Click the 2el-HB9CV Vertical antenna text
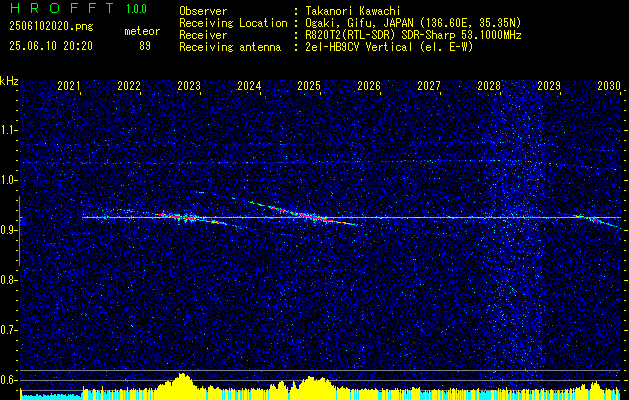629x400 pixels. 389,47
